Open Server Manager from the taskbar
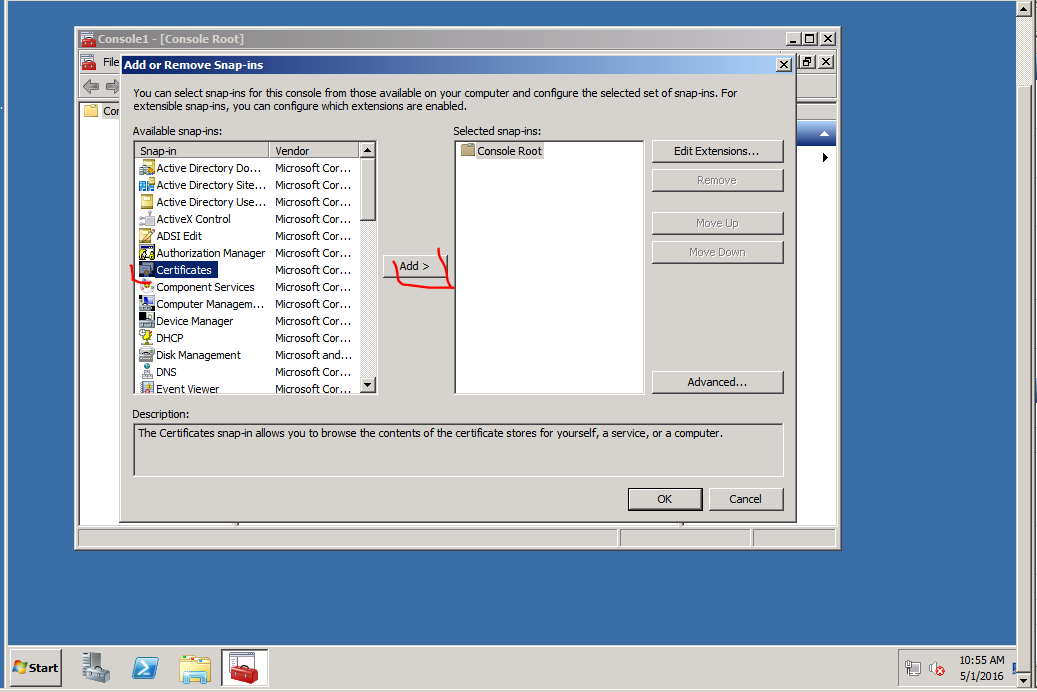This screenshot has height=692, width=1037. tap(96, 668)
